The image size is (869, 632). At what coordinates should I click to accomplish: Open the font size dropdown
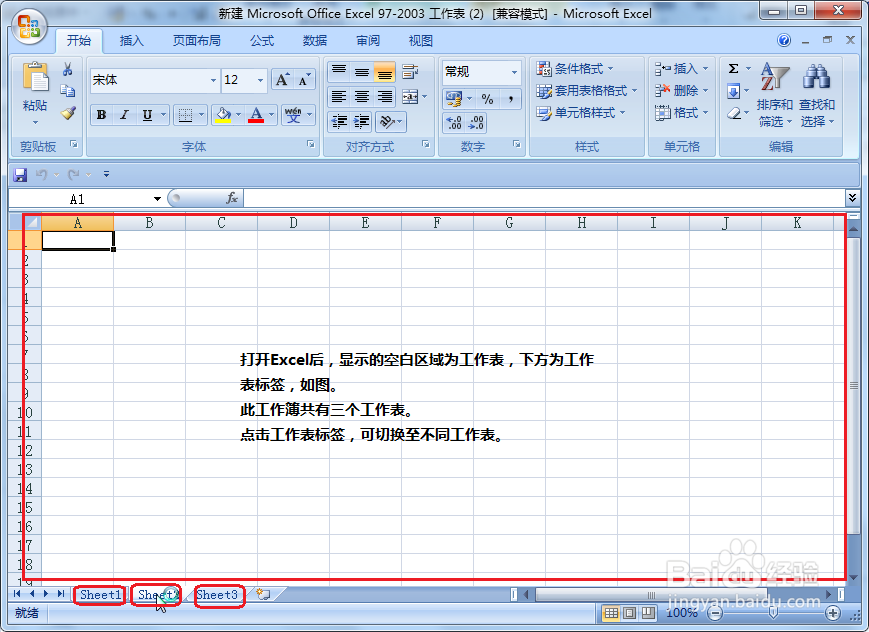(x=260, y=80)
